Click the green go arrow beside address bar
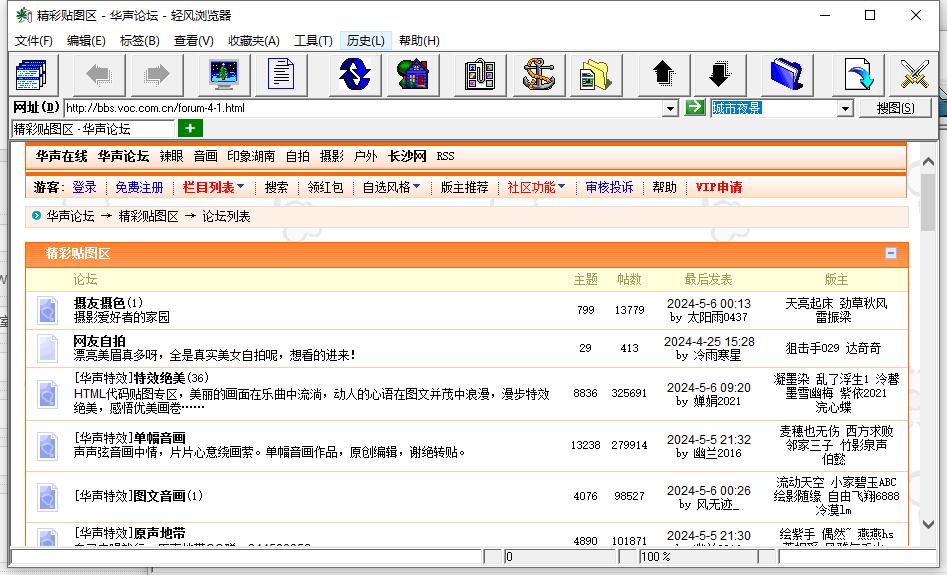This screenshot has height=575, width=947. (695, 107)
